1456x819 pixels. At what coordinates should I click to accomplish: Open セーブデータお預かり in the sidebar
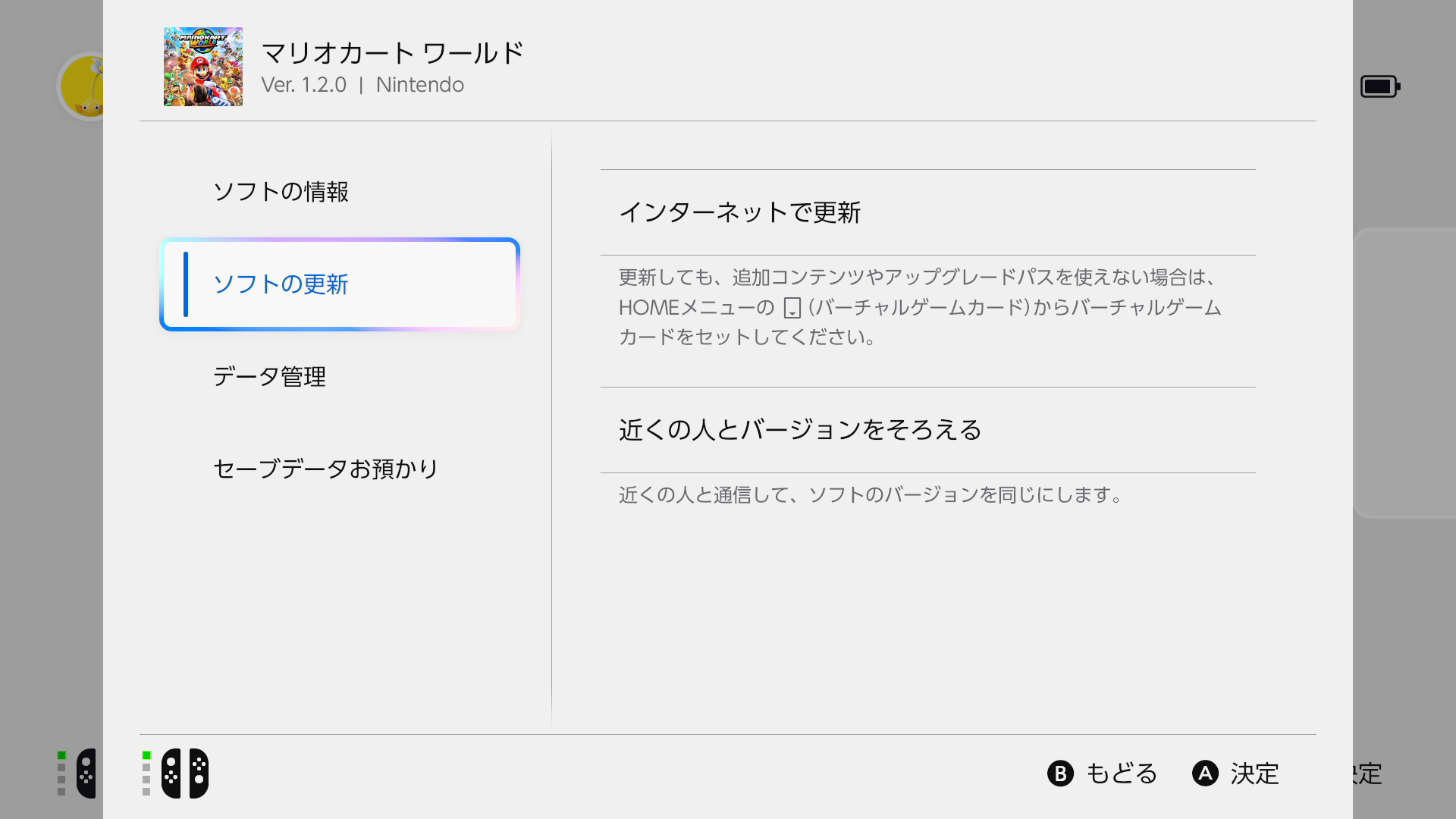tap(326, 469)
